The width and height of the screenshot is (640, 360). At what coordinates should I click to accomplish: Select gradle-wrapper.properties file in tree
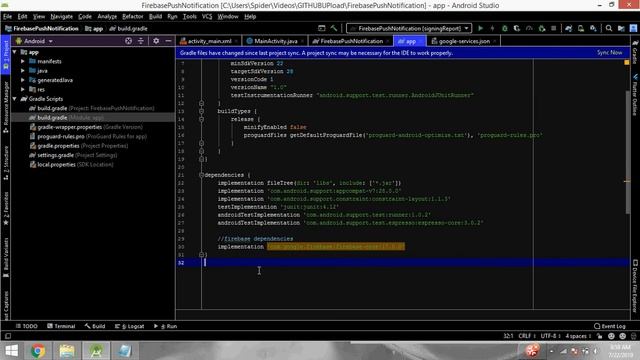(86, 127)
